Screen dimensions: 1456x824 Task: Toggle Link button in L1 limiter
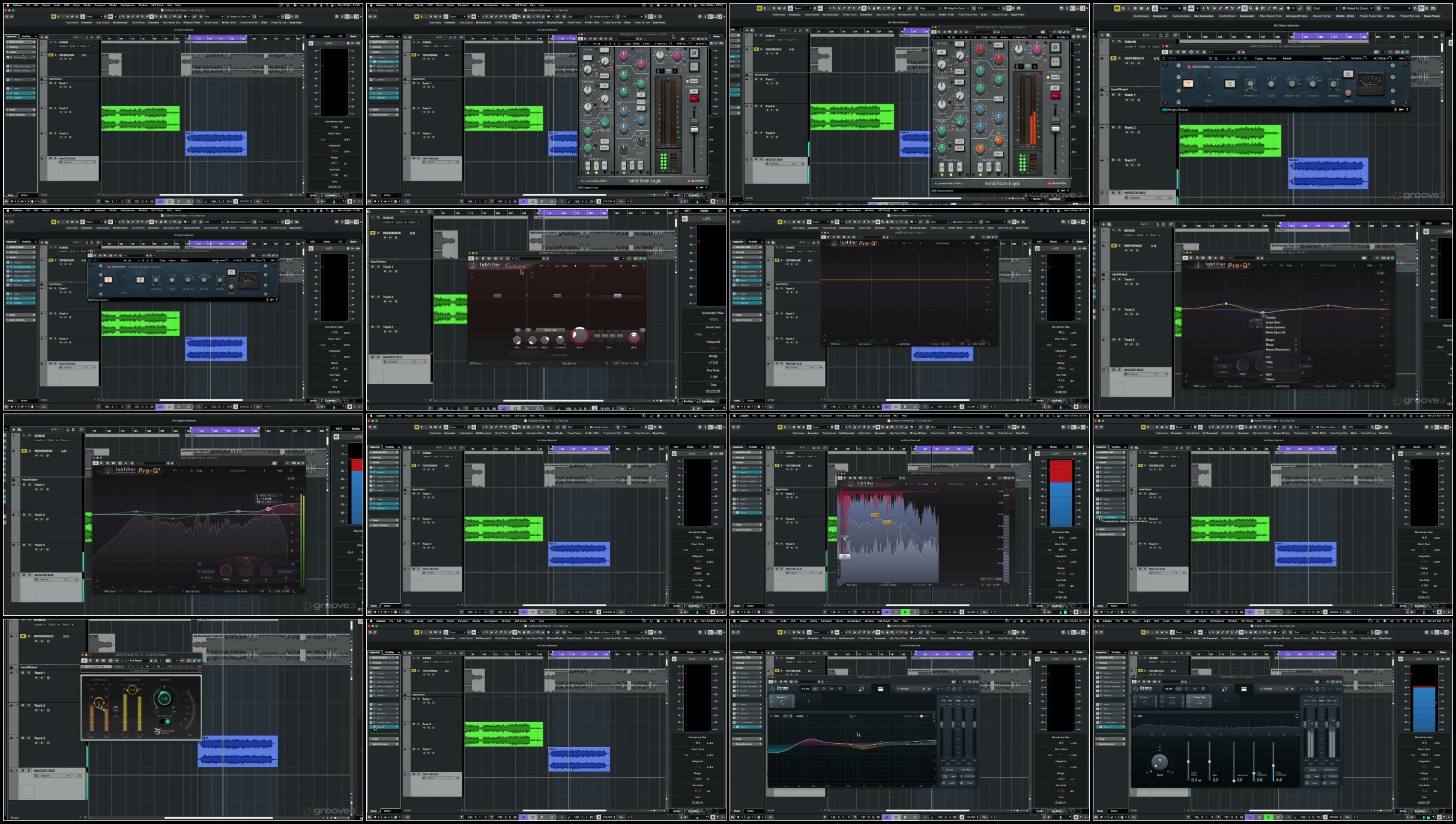(115, 710)
